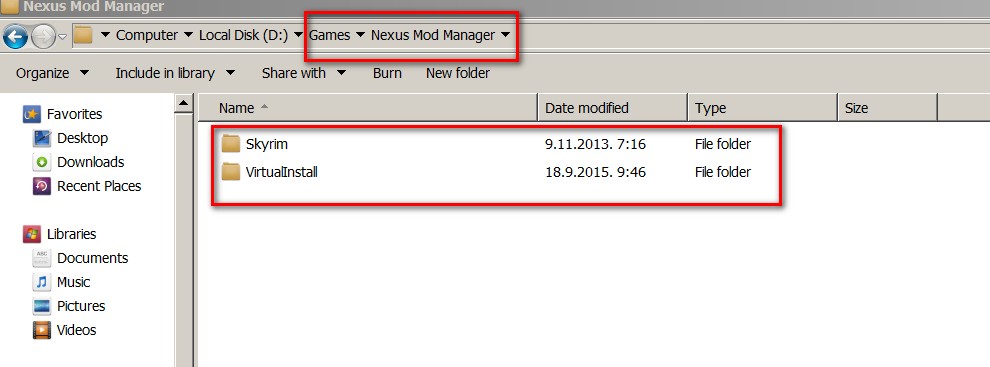Select the VirtualInstall folder name
The height and width of the screenshot is (367, 990).
click(282, 172)
